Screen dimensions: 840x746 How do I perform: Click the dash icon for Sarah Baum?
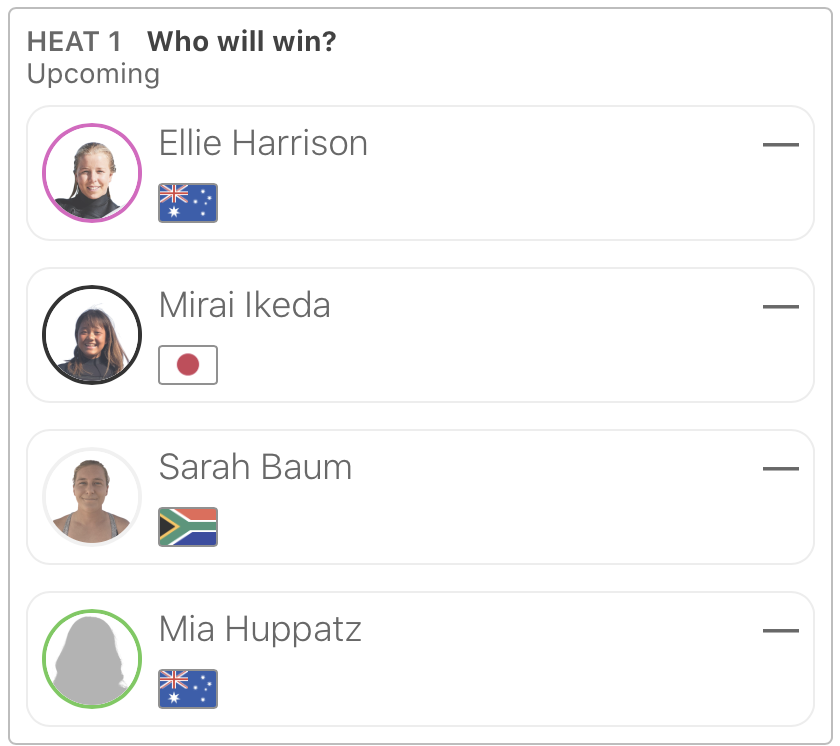click(780, 469)
